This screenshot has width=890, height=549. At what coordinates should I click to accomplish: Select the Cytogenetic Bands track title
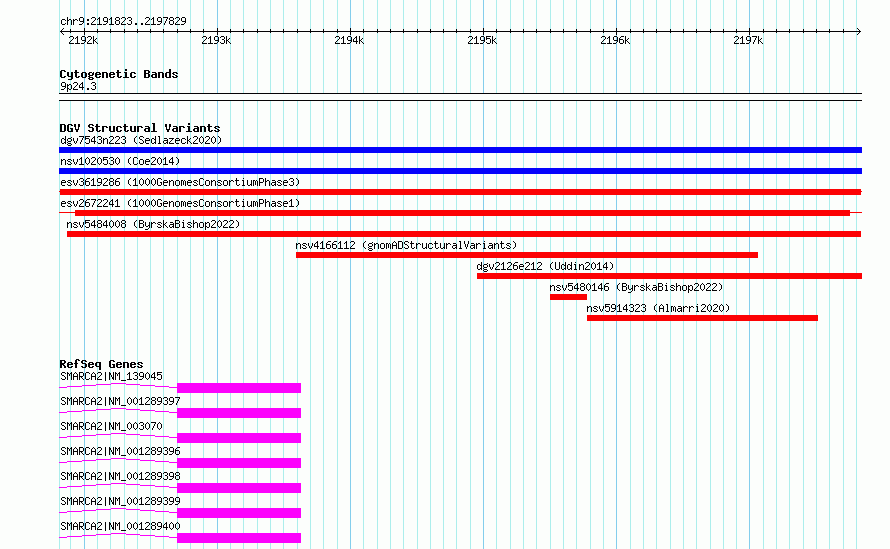[x=119, y=74]
